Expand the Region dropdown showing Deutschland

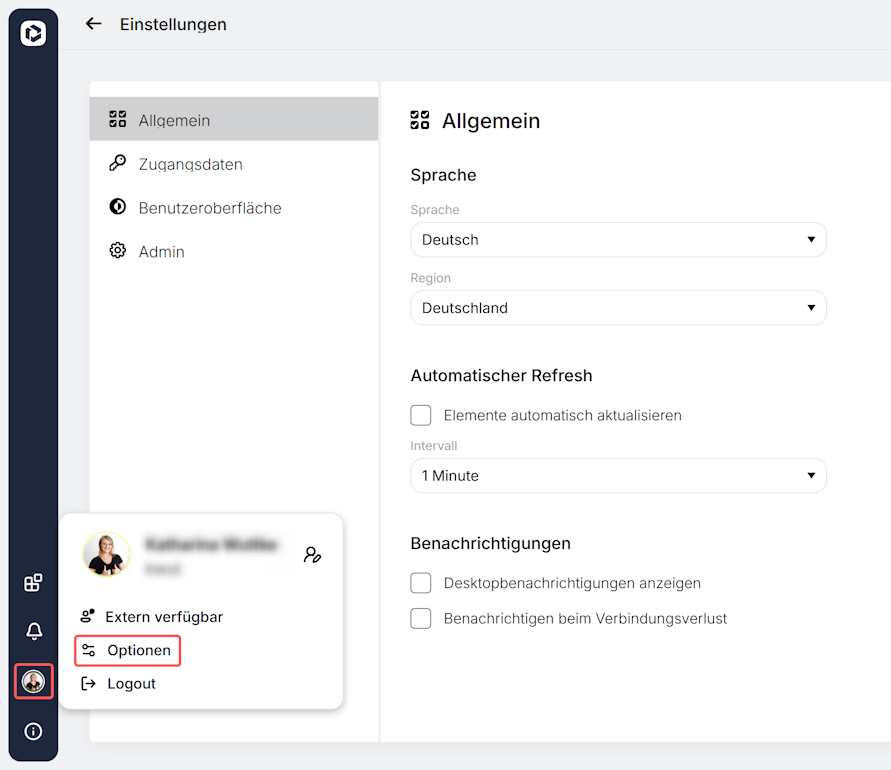click(618, 308)
